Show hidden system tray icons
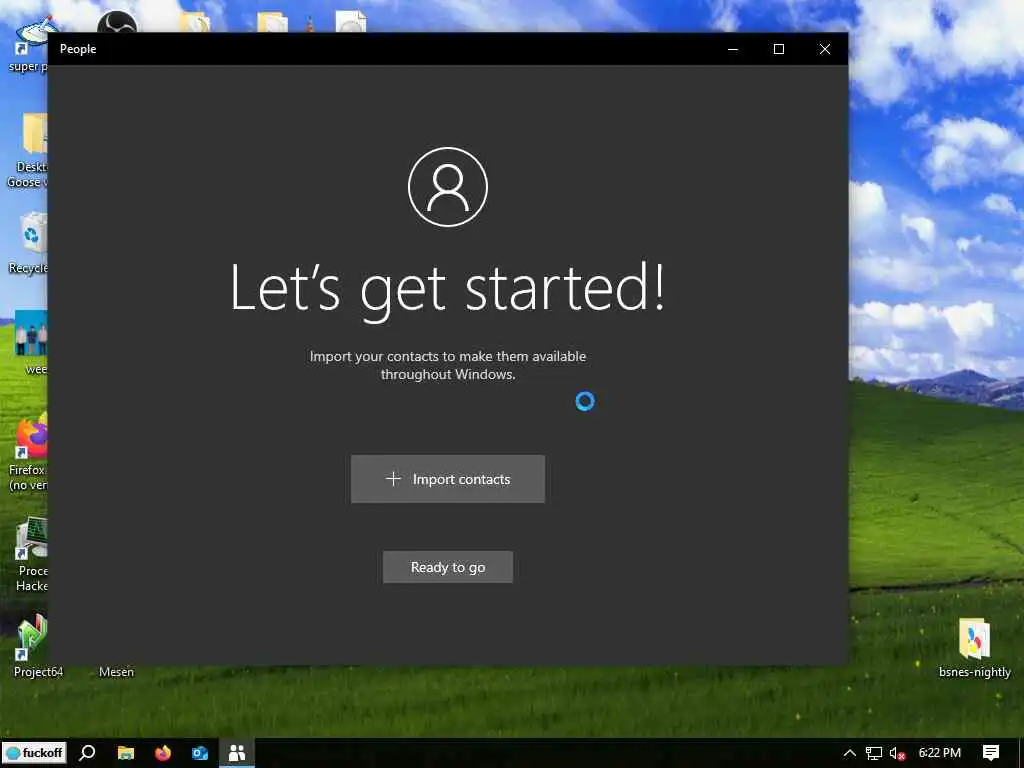The image size is (1024, 768). point(849,753)
